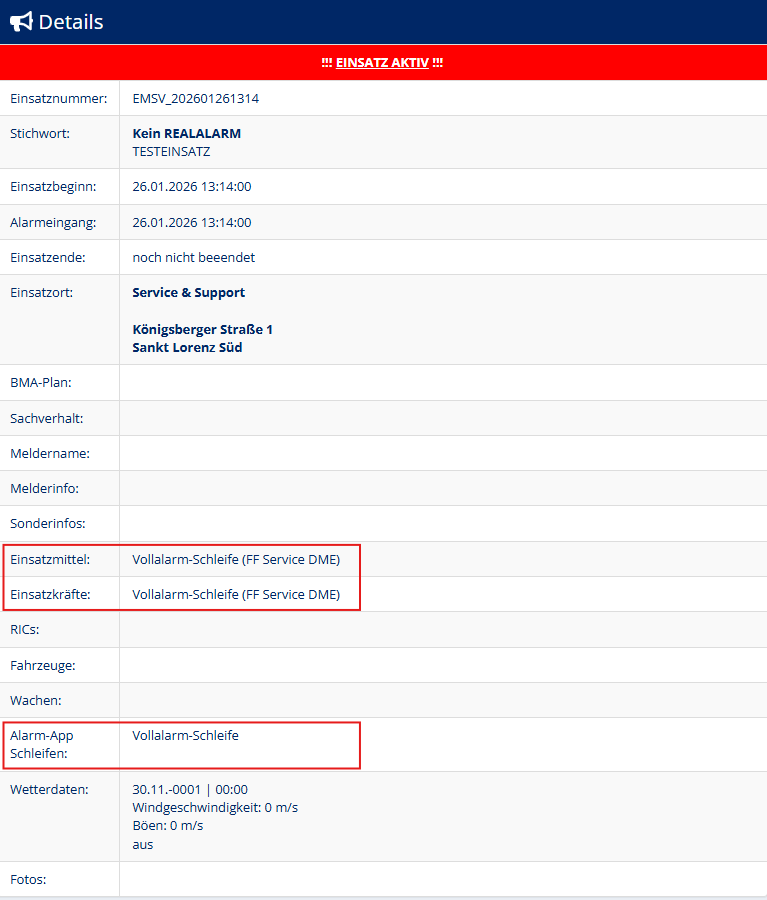Click the Wetterdaten timestamp 30.11.-0001
Screen dimensions: 767x900
coord(189,789)
